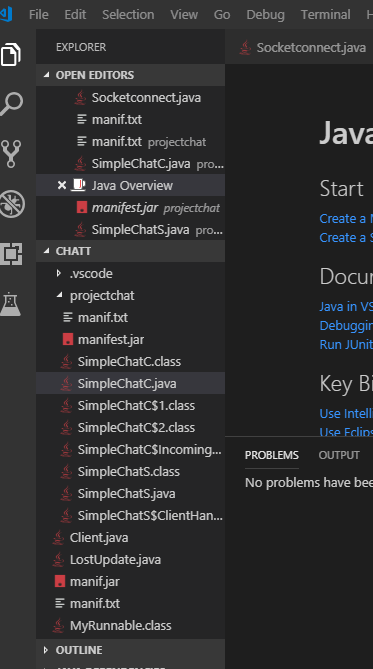Viewport: 373px width, 669px height.
Task: Open SimpleChatC$1.class file
Action: 130,405
